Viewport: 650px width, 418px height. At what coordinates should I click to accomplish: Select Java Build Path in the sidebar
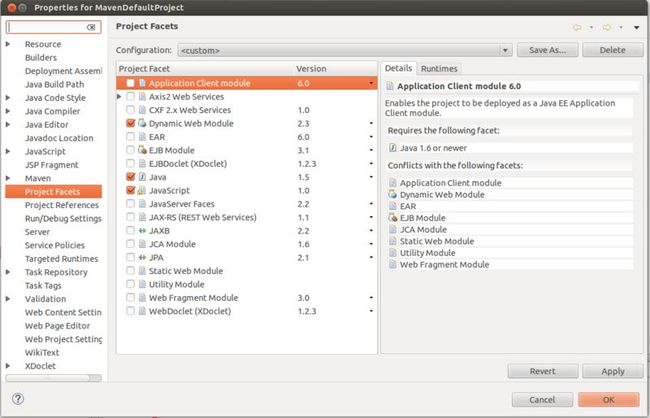pyautogui.click(x=54, y=84)
